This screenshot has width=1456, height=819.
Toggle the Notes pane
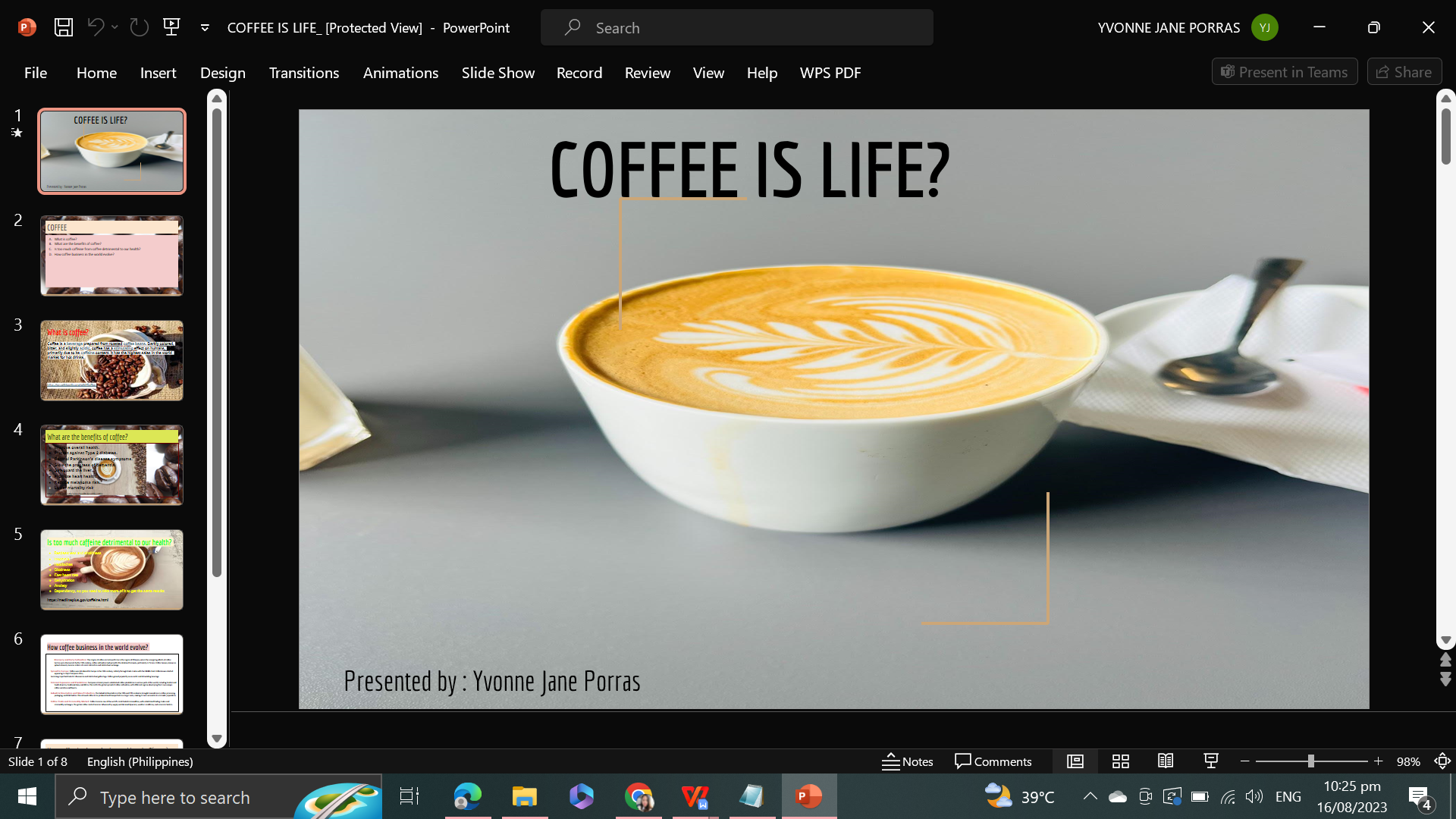pos(908,761)
